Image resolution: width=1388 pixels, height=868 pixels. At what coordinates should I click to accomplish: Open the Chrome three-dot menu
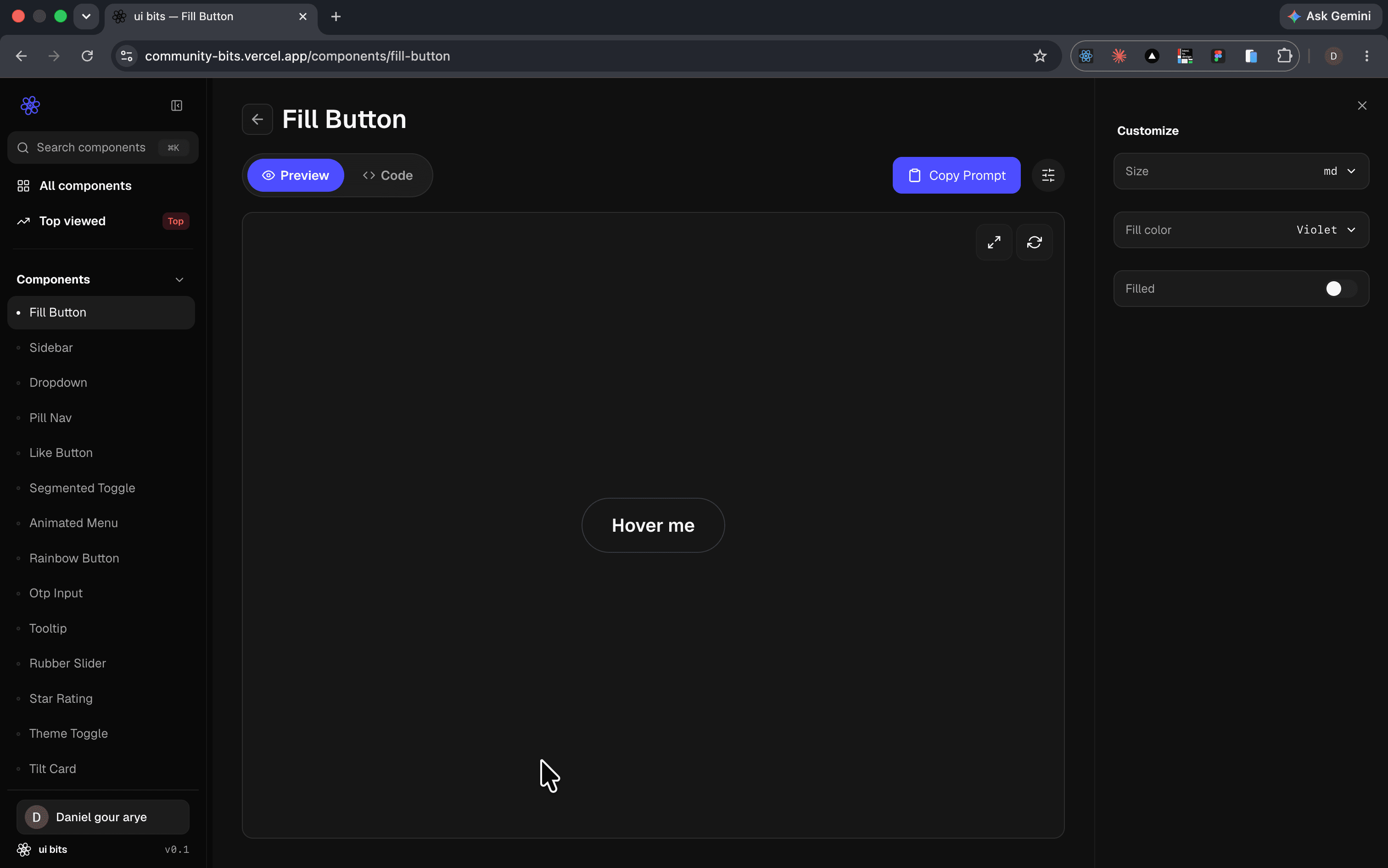(x=1367, y=56)
